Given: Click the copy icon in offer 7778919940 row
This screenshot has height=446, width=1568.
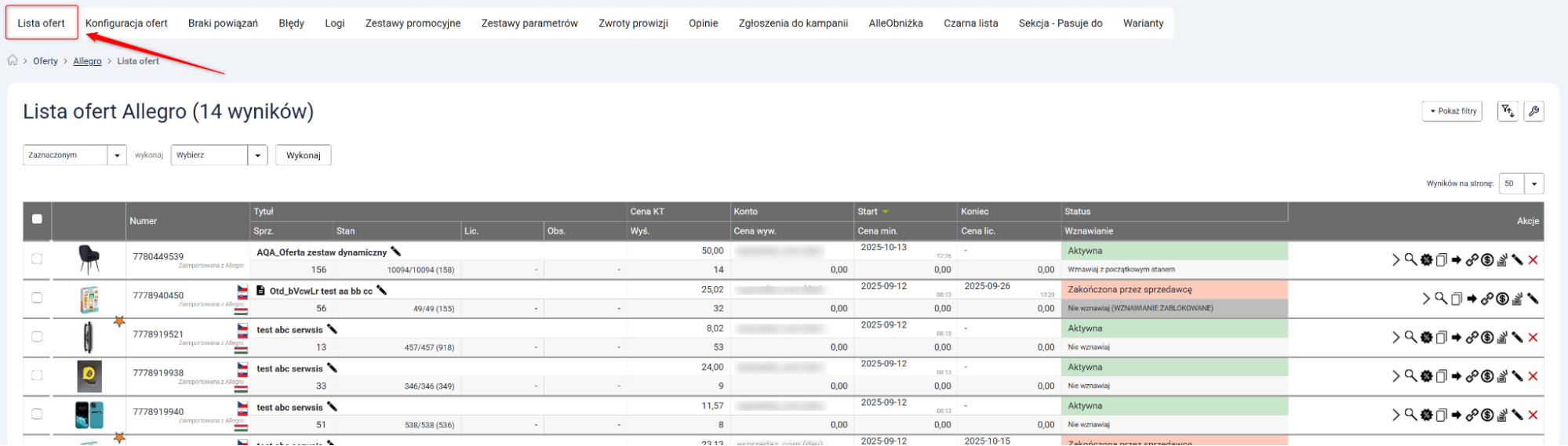Looking at the screenshot, I should click(1441, 415).
